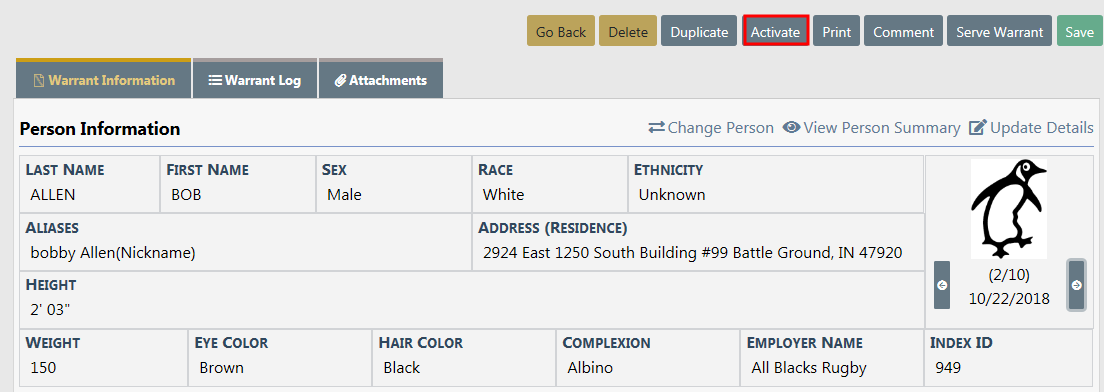Click the document icon on Warrant Information tab
Image resolution: width=1104 pixels, height=392 pixels.
[39, 80]
